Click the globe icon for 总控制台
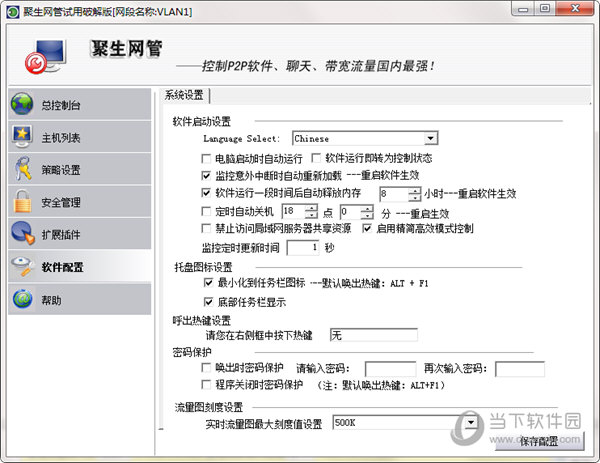The image size is (600, 463). pyautogui.click(x=22, y=104)
